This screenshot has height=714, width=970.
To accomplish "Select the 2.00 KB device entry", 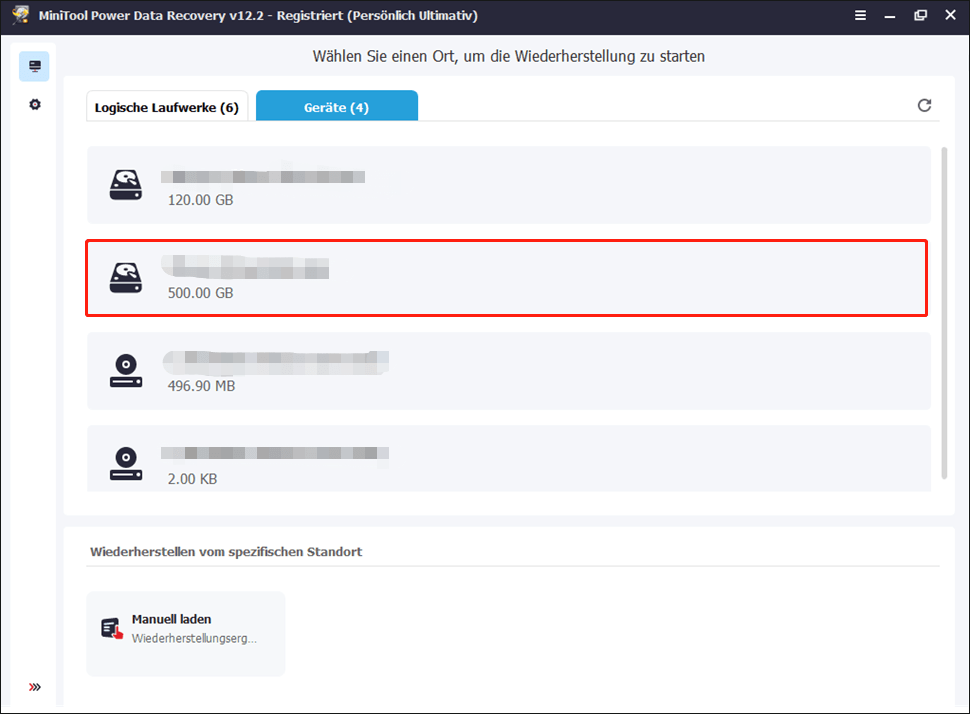I will point(508,462).
